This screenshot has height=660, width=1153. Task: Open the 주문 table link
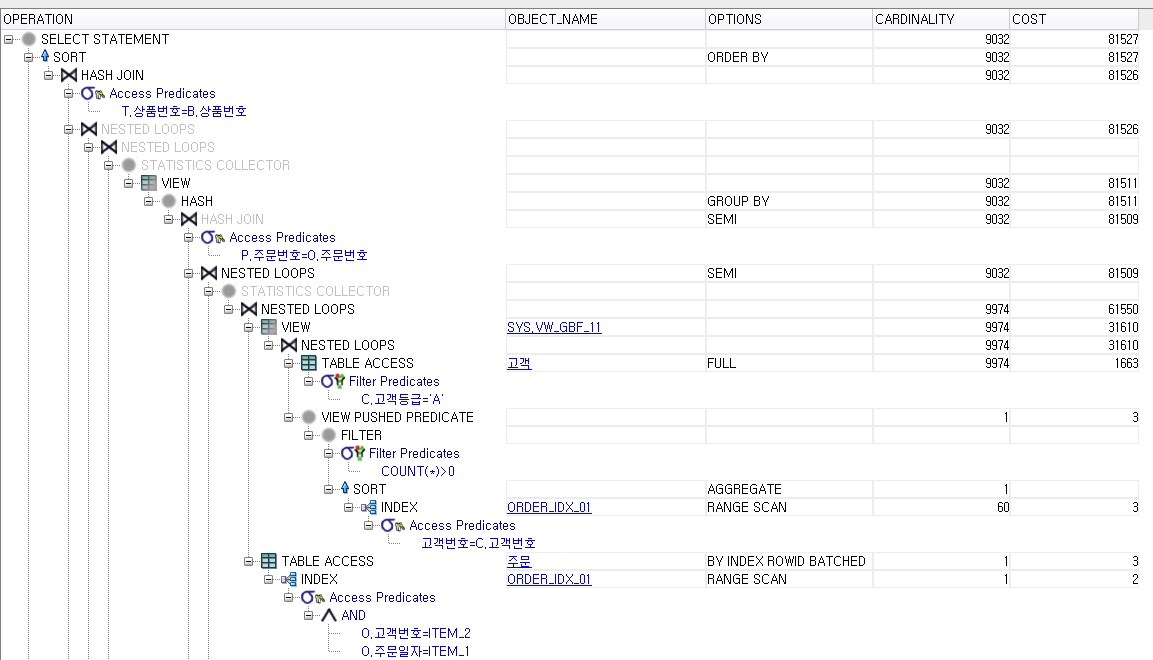[x=518, y=561]
